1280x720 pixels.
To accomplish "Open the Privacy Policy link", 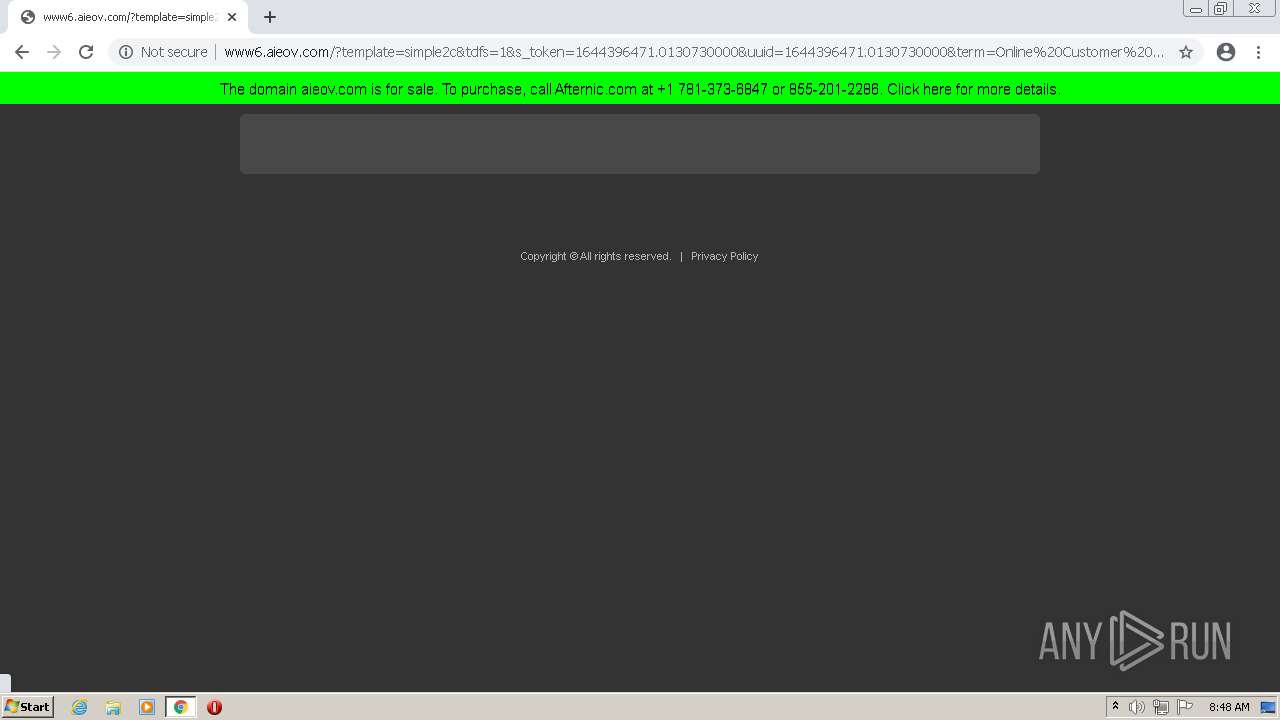I will [x=724, y=256].
